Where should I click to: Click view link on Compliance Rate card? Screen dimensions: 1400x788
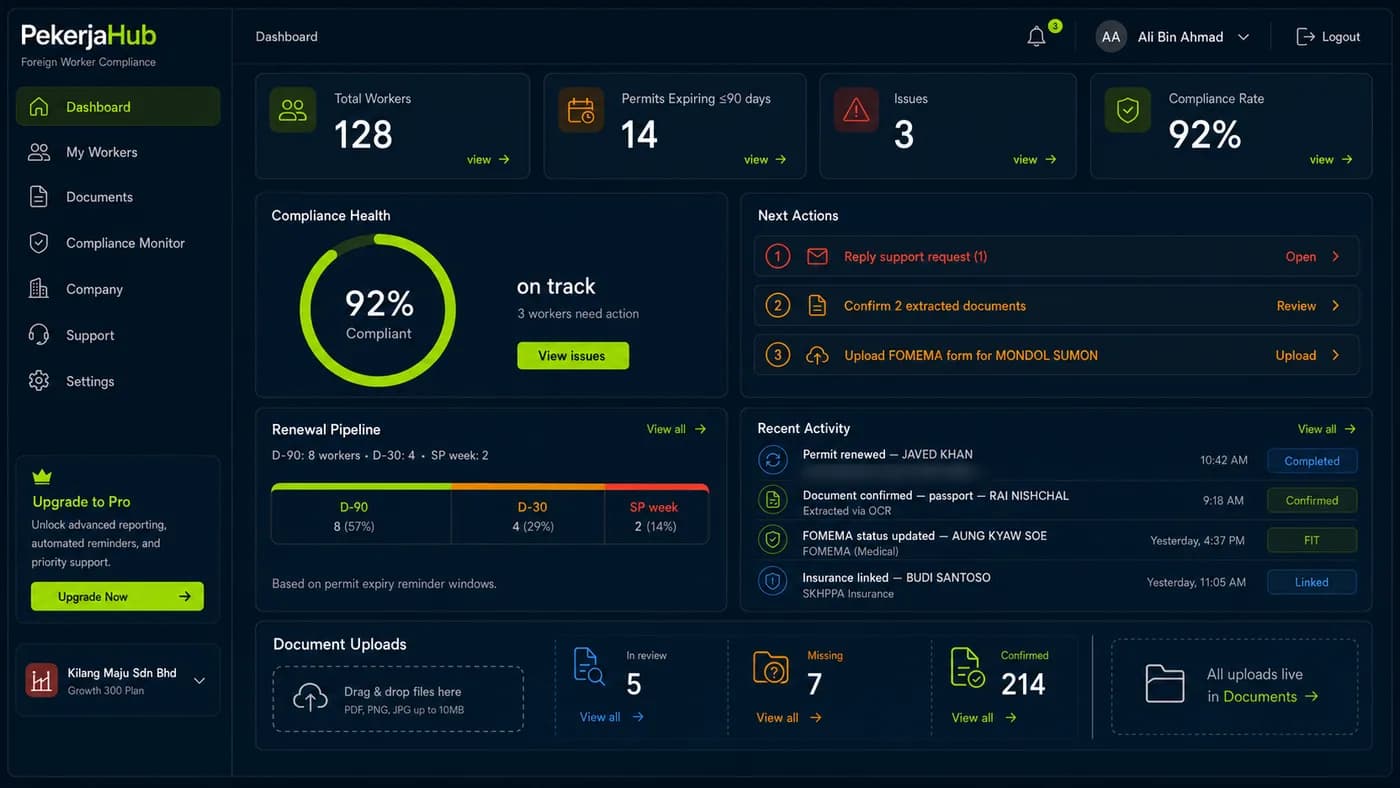1331,159
